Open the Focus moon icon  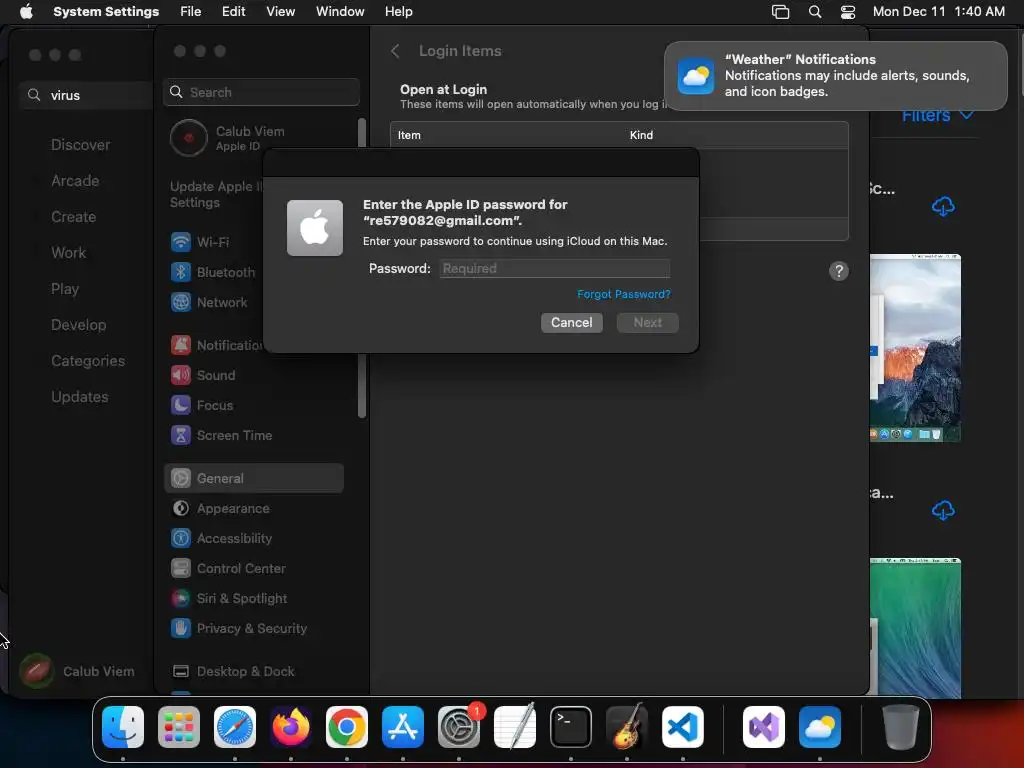[181, 406]
